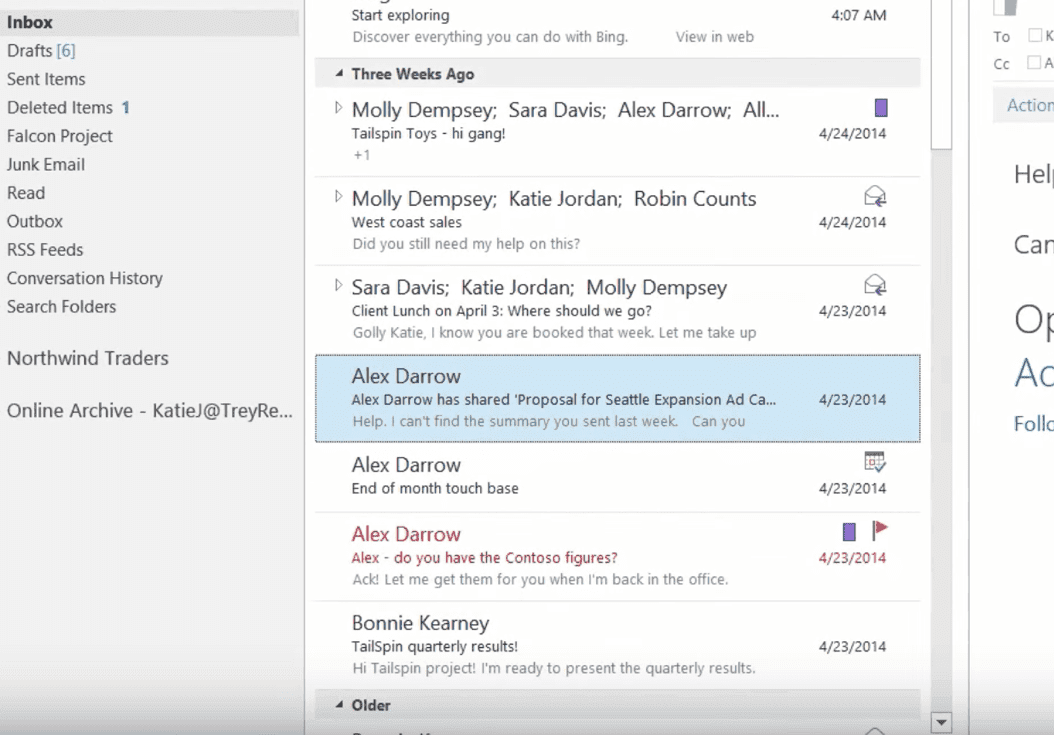Click the meeting accepted icon on End of month touch base

875,462
